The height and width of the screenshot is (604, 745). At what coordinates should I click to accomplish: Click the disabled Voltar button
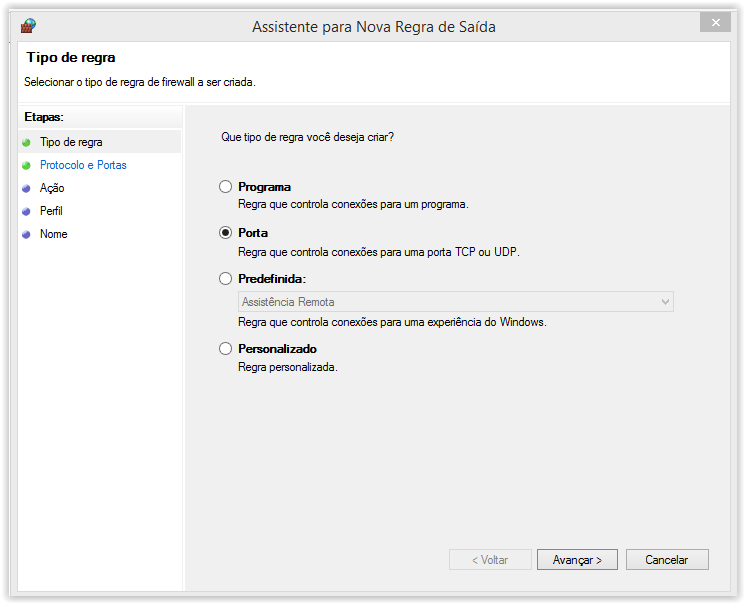point(490,560)
